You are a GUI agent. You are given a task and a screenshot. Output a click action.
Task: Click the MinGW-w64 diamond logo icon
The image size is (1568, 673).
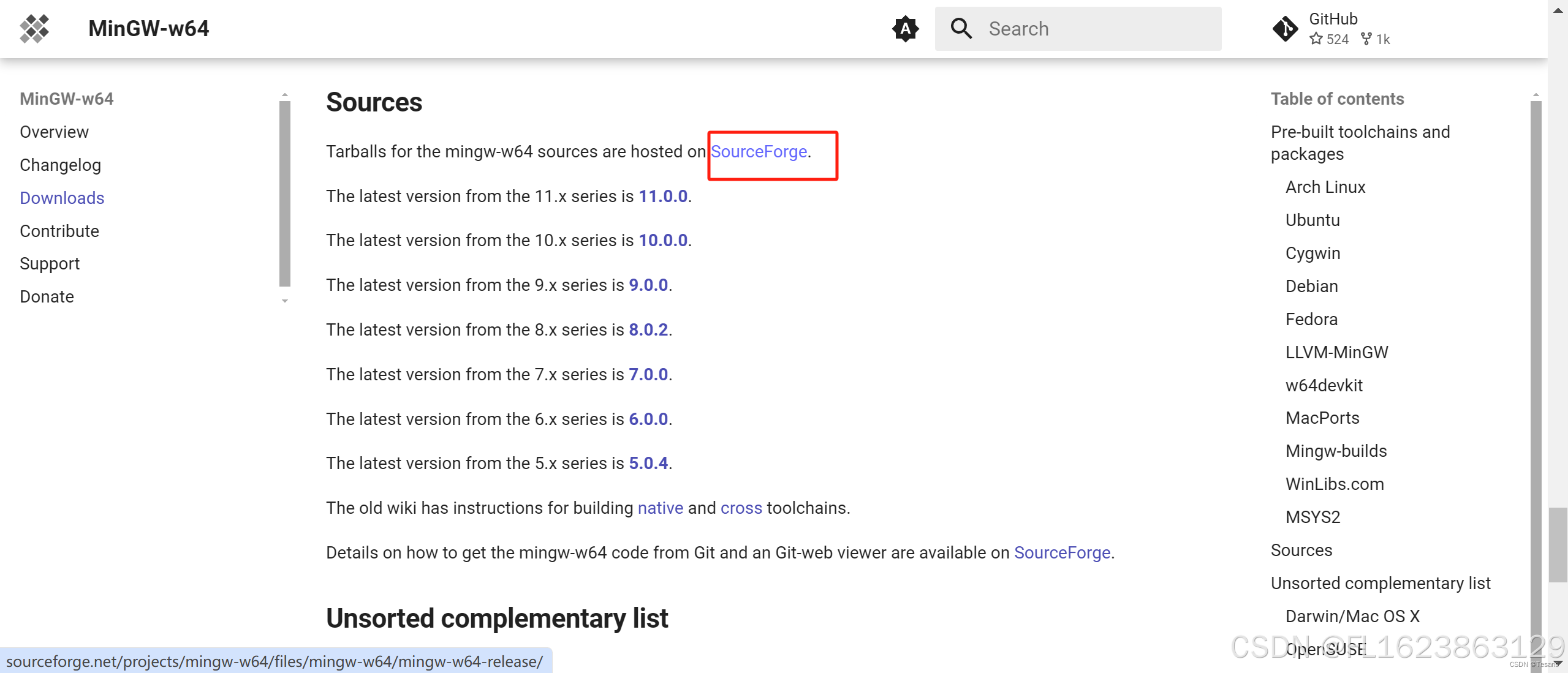tap(34, 29)
